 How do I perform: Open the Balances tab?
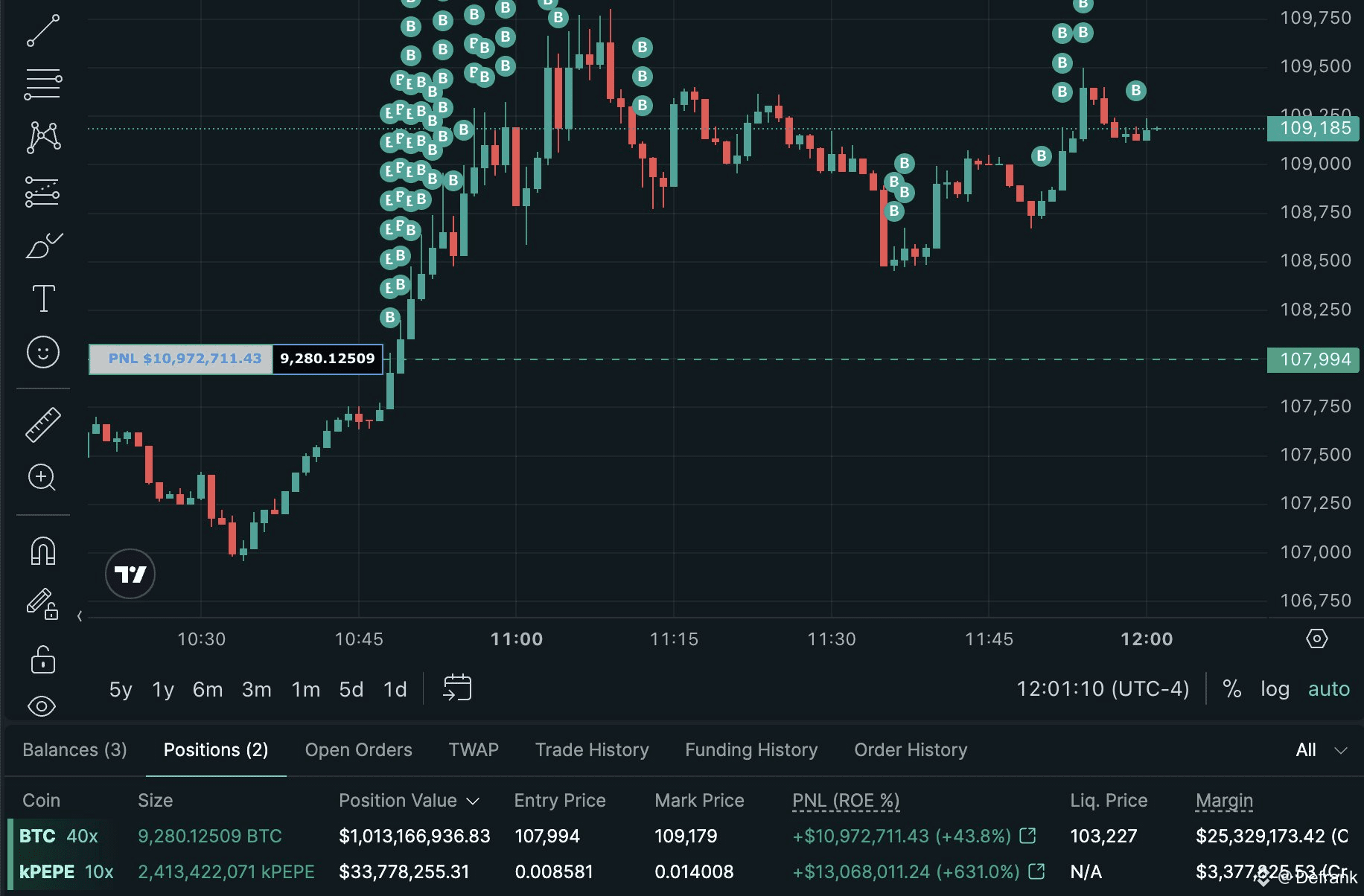74,749
